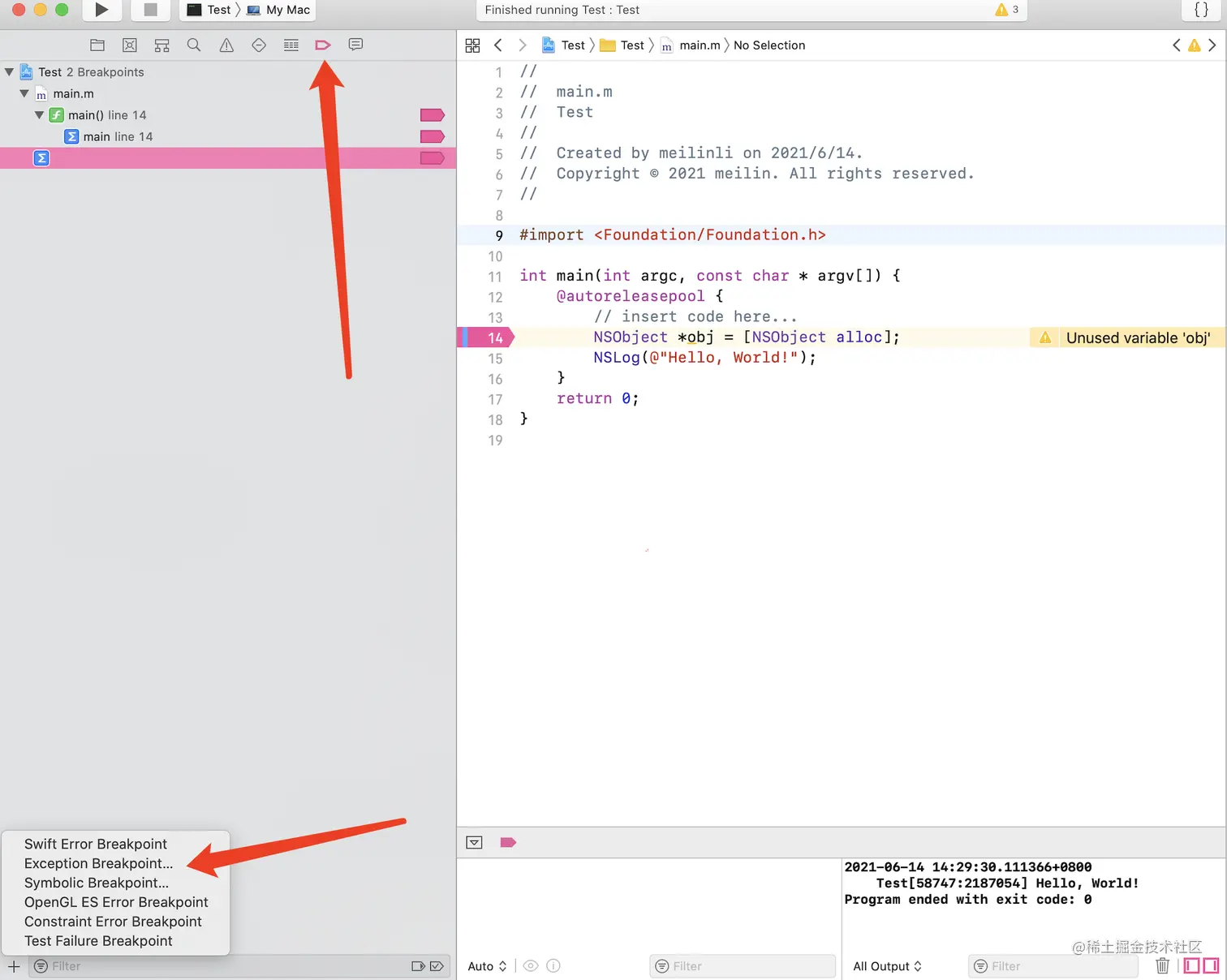The image size is (1227, 980).
Task: Select the main line 14 breakpoint row
Action: [228, 136]
